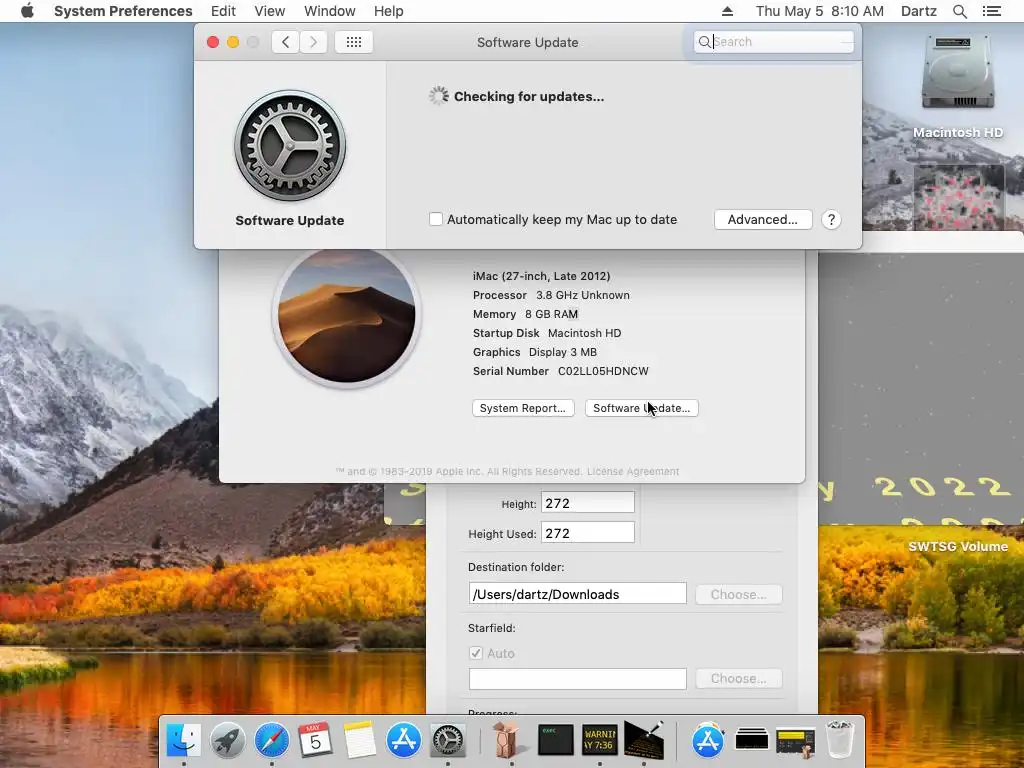Click the large Software Update gear icon
The image size is (1024, 768).
(x=290, y=146)
